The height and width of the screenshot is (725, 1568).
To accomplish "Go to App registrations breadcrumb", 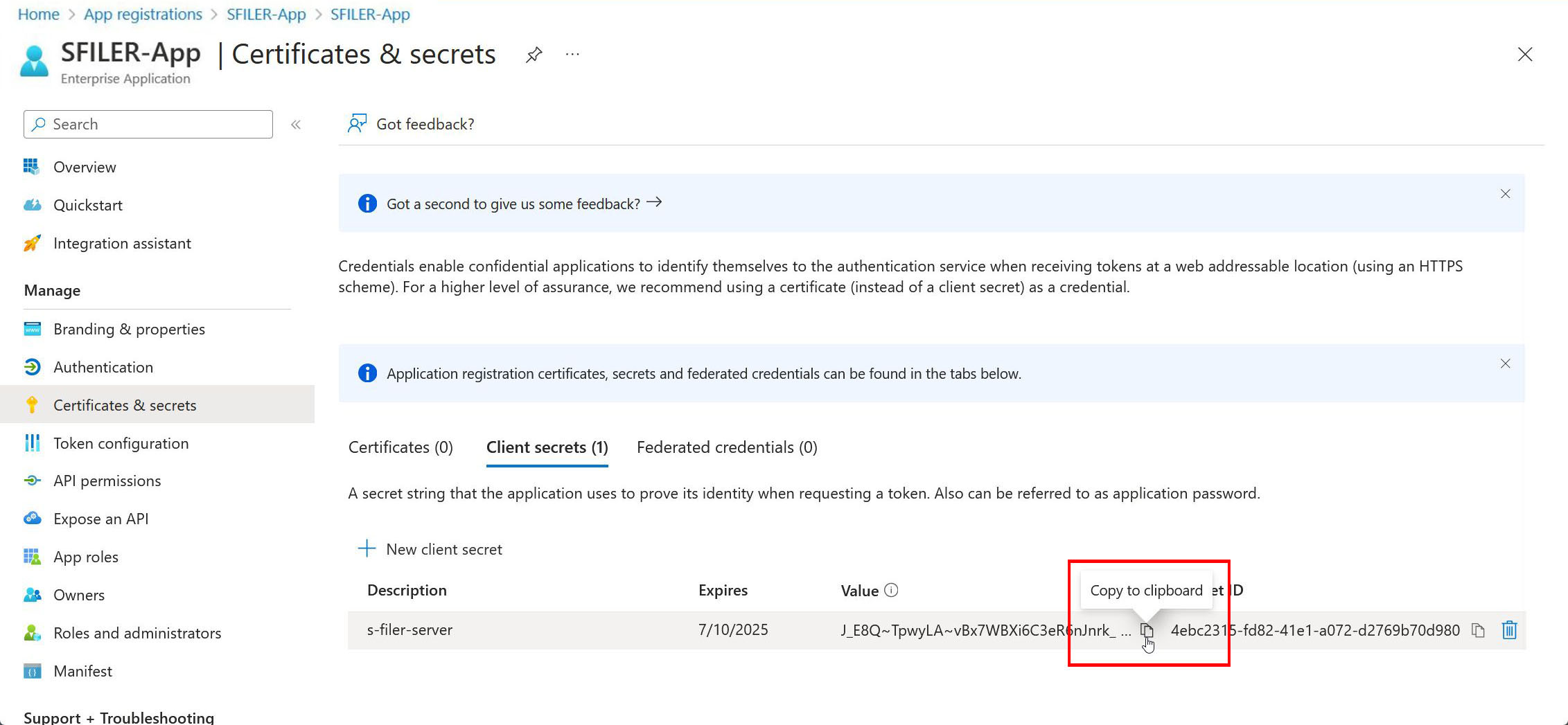I will (x=143, y=14).
